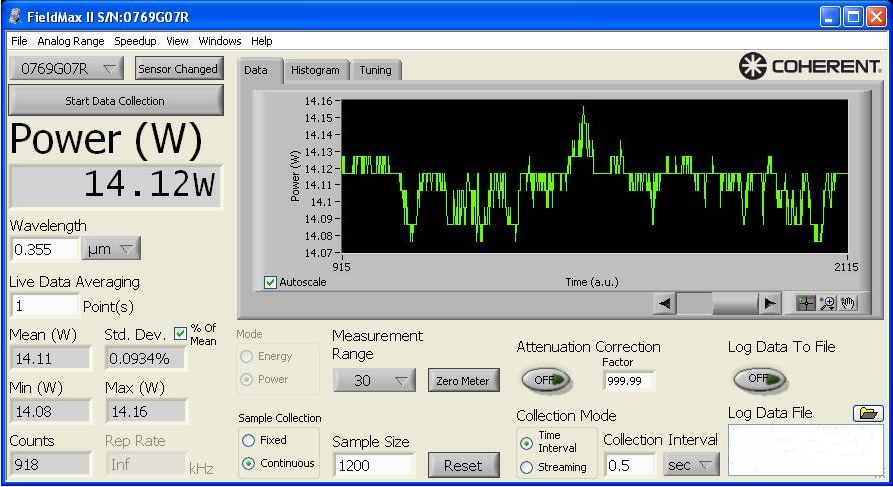Click the Sensor Changed button
893x487 pixels.
point(178,69)
